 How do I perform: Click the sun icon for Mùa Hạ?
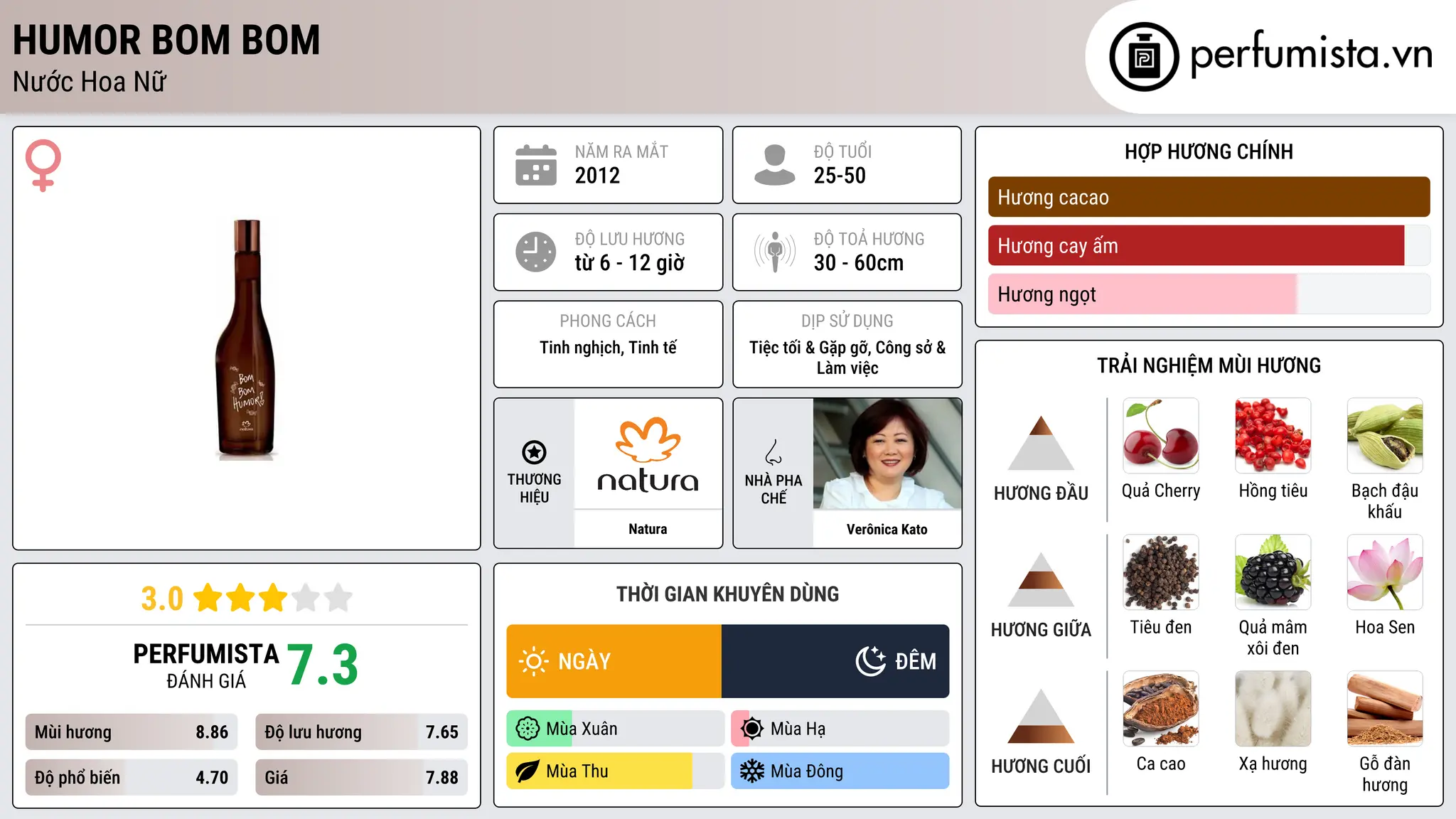[752, 729]
